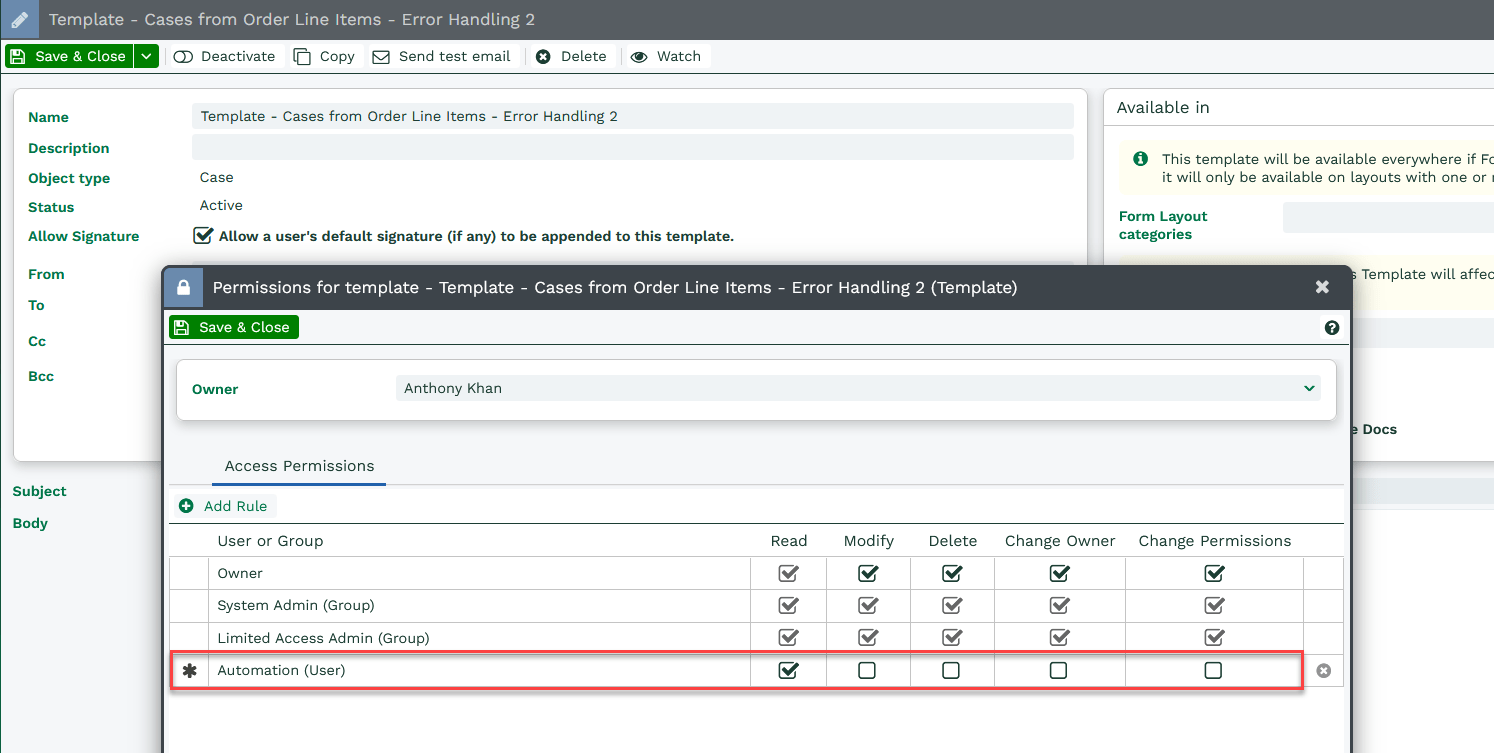Enable Change Owner for Automation (User)
Image resolution: width=1494 pixels, height=753 pixels.
1058,670
